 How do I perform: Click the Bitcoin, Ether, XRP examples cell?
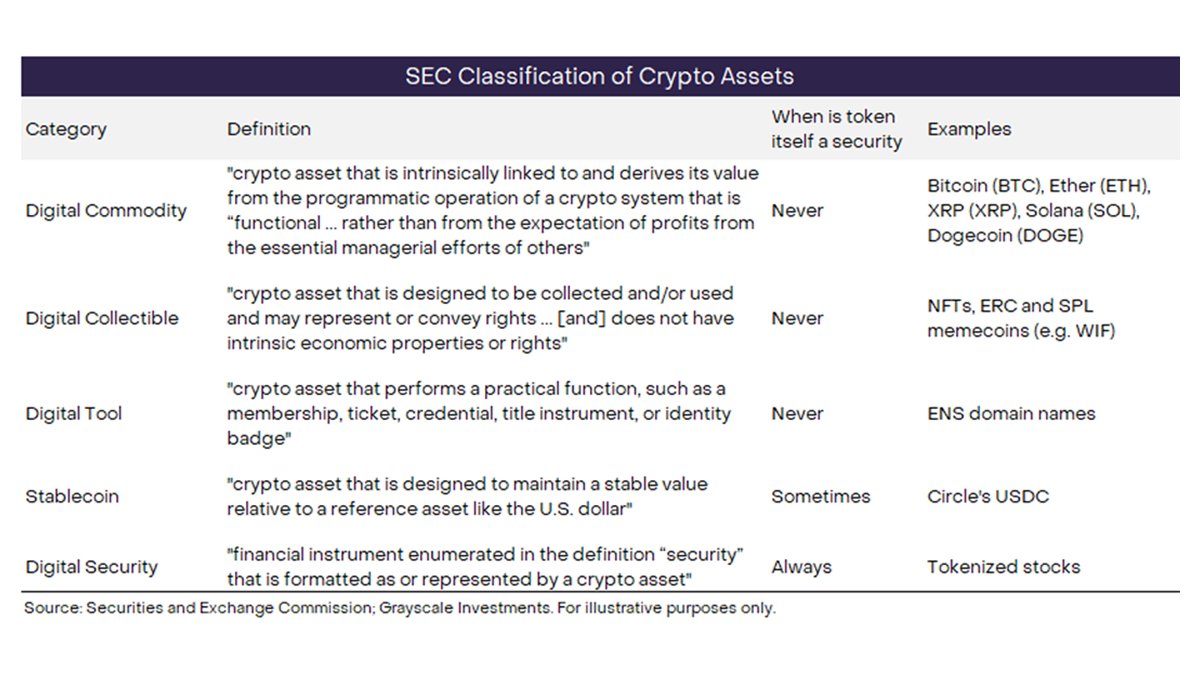click(x=1040, y=210)
